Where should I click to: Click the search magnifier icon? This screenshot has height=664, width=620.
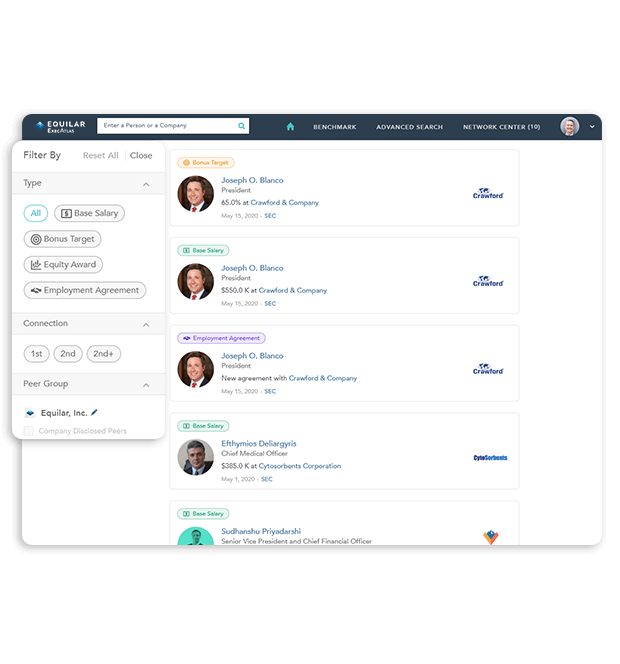pyautogui.click(x=241, y=126)
